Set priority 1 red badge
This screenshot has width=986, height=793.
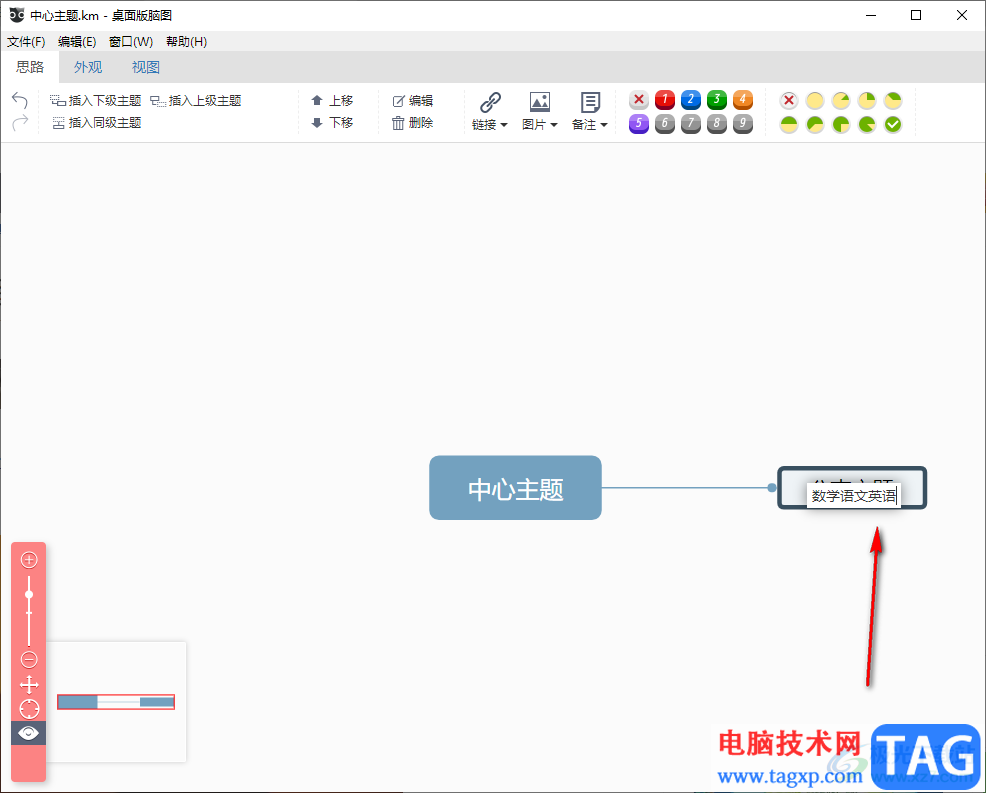665,99
